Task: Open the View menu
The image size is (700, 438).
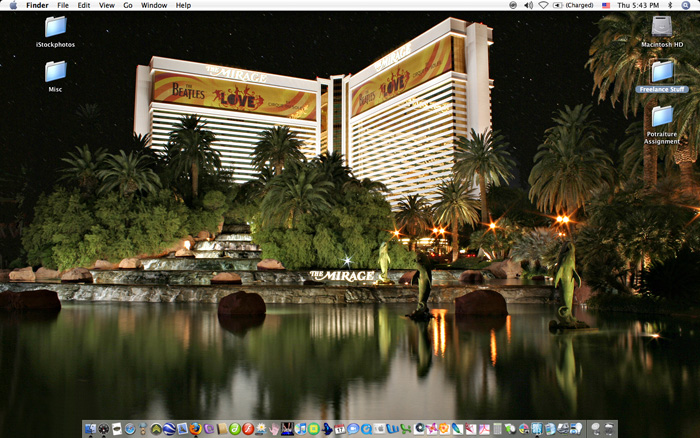Action: [107, 5]
